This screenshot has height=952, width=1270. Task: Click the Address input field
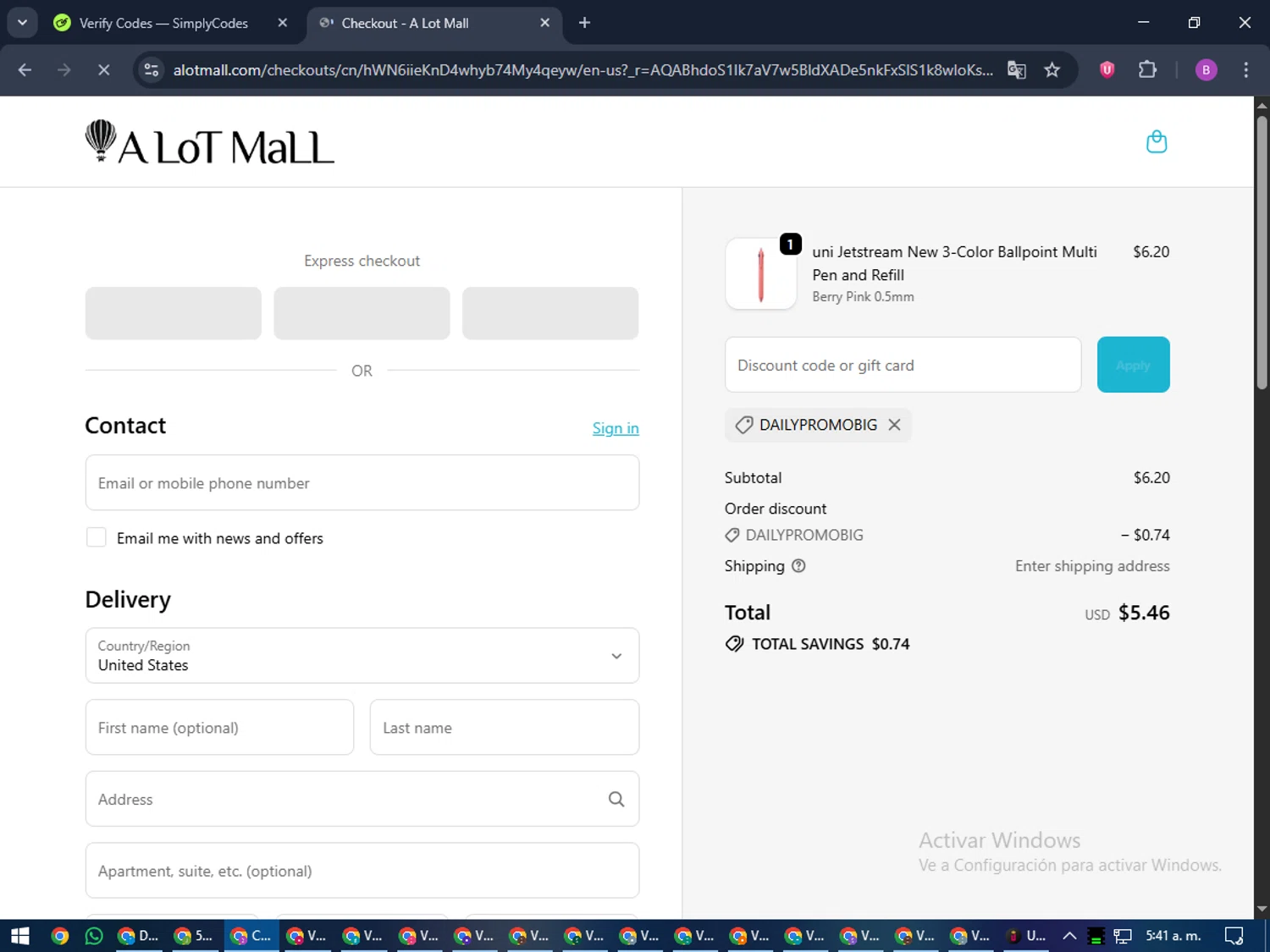(x=362, y=799)
